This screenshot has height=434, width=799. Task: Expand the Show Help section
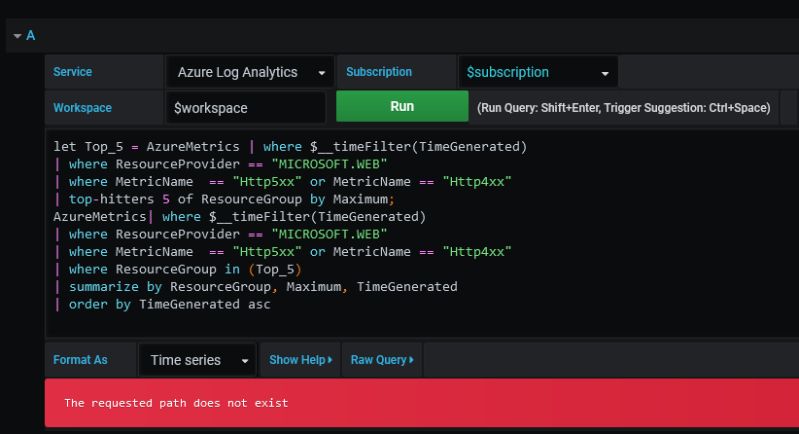point(301,360)
